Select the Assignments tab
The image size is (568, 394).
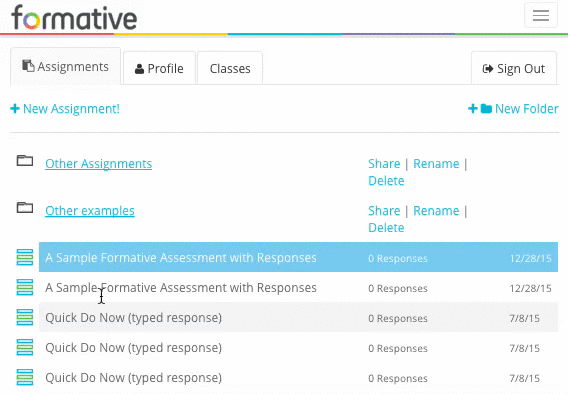tap(66, 66)
